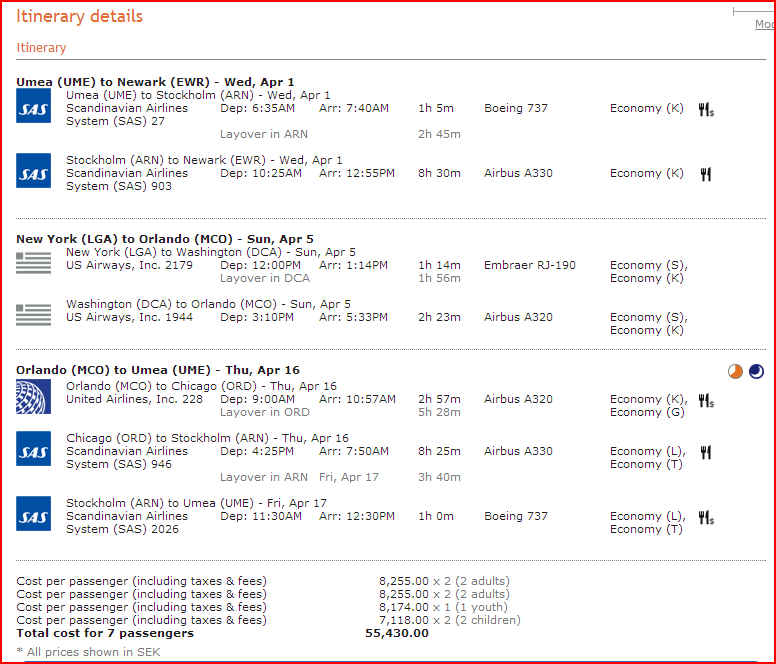Click the US Airways logo for flight 1944
This screenshot has width=776, height=664.
tap(33, 314)
